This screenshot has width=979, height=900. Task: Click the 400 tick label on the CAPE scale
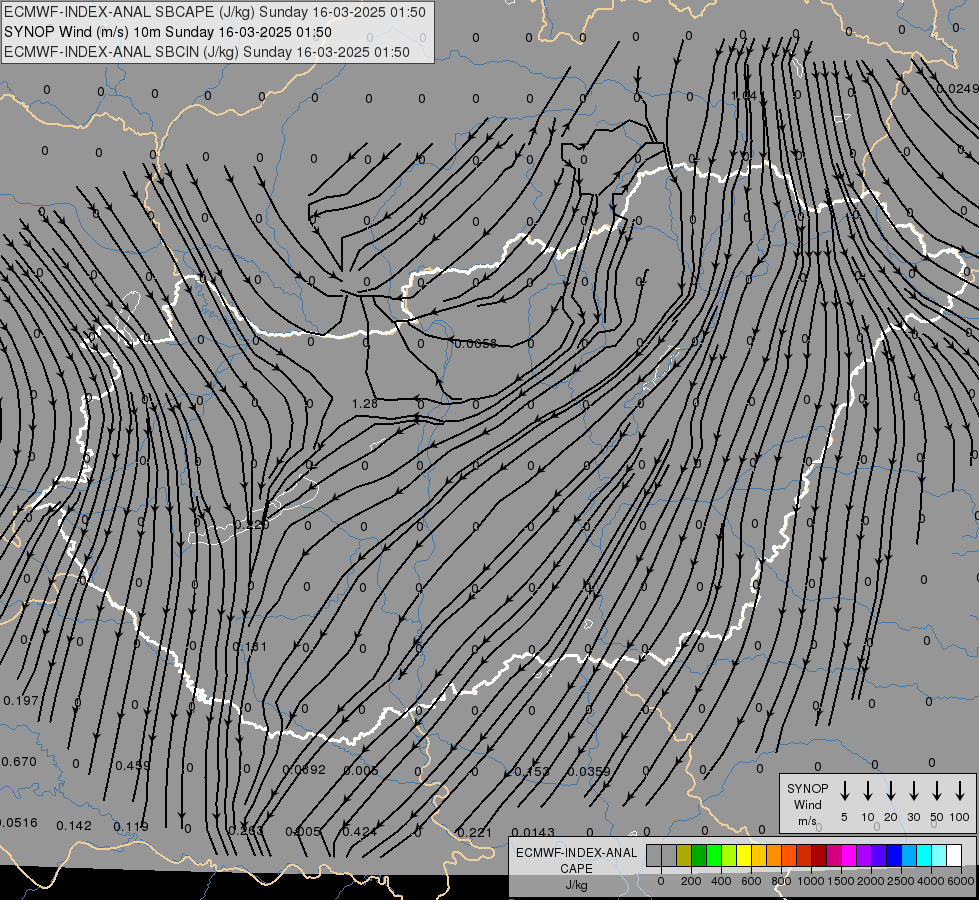click(721, 881)
